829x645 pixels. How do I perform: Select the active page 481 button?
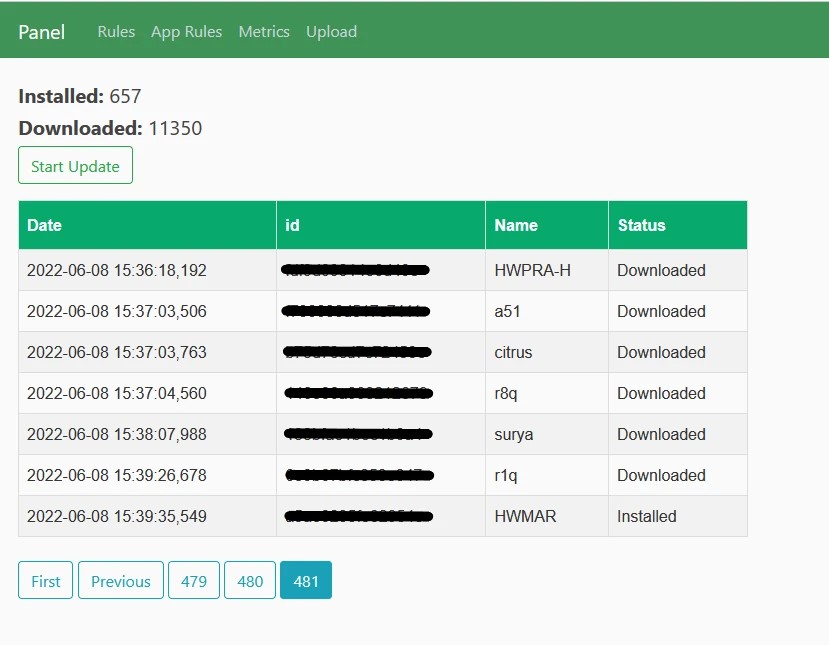click(306, 581)
